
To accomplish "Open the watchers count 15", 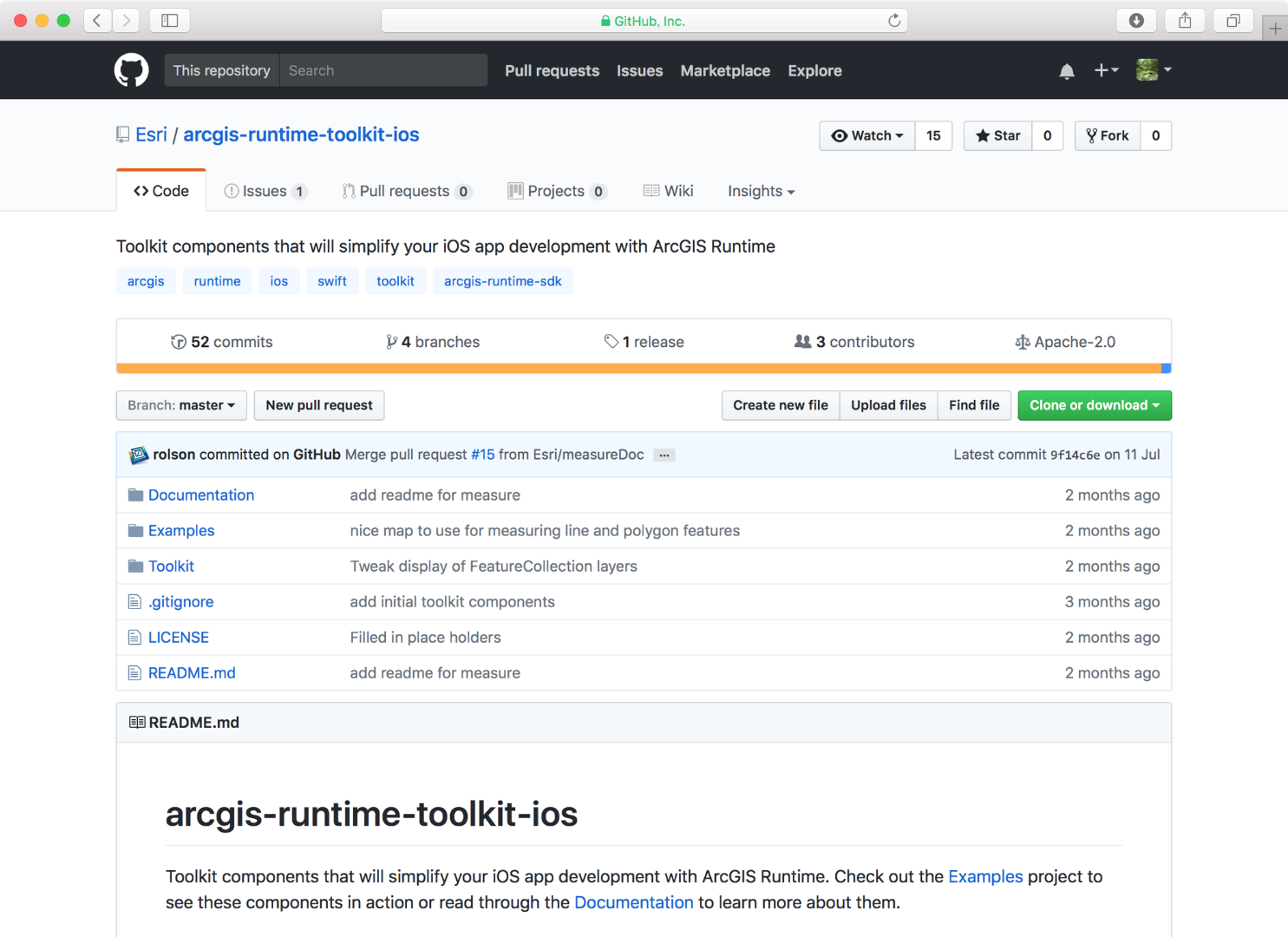I will coord(933,135).
